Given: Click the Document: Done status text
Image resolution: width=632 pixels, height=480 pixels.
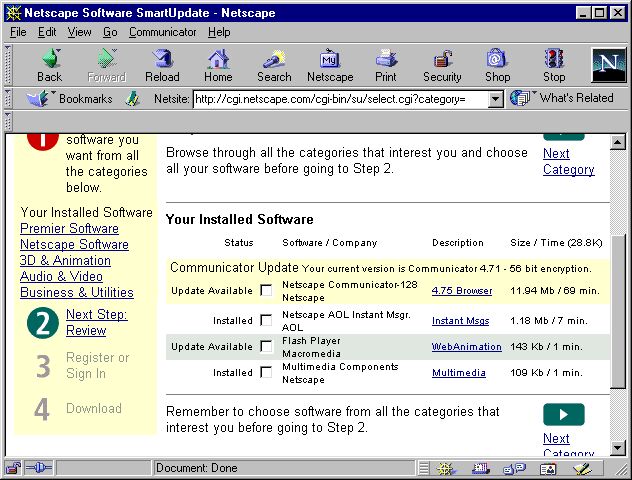Looking at the screenshot, I should (x=197, y=468).
